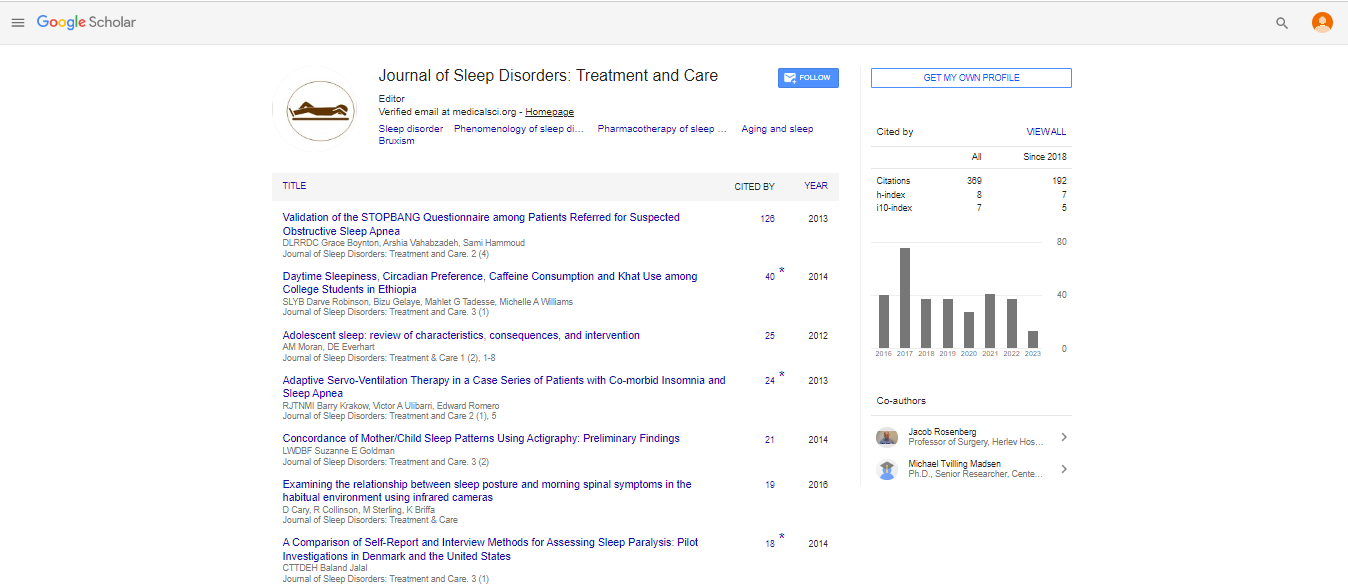
Task: Open Adolescent sleep review article
Action: (461, 335)
